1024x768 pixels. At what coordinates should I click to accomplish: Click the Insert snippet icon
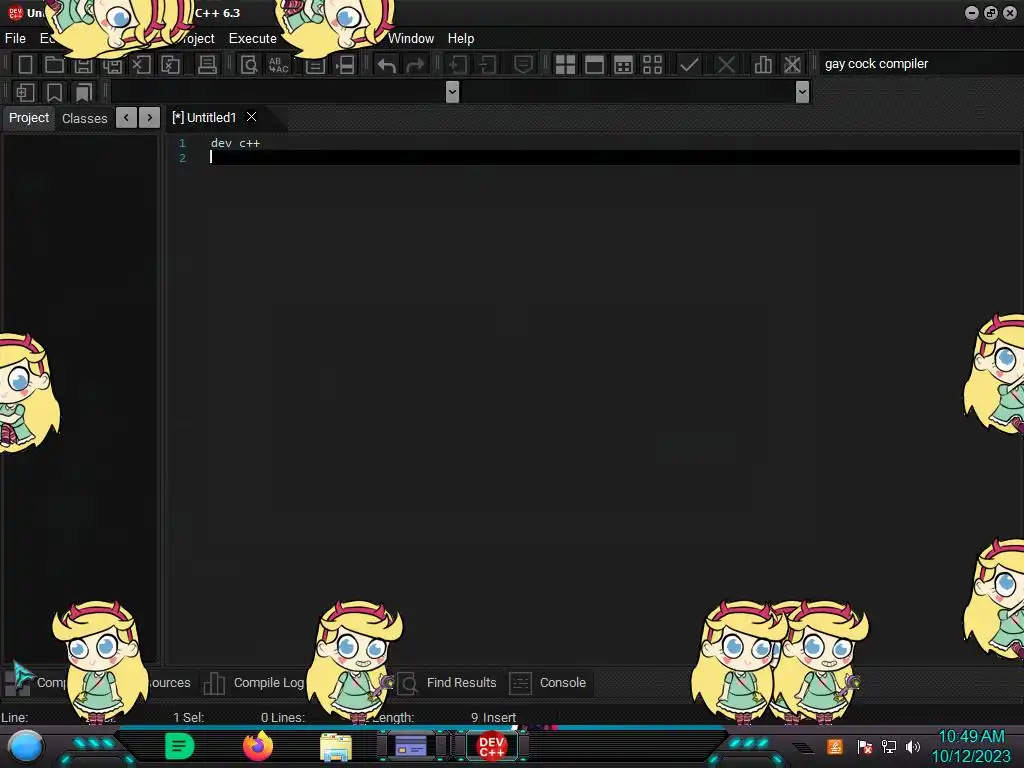tap(25, 92)
